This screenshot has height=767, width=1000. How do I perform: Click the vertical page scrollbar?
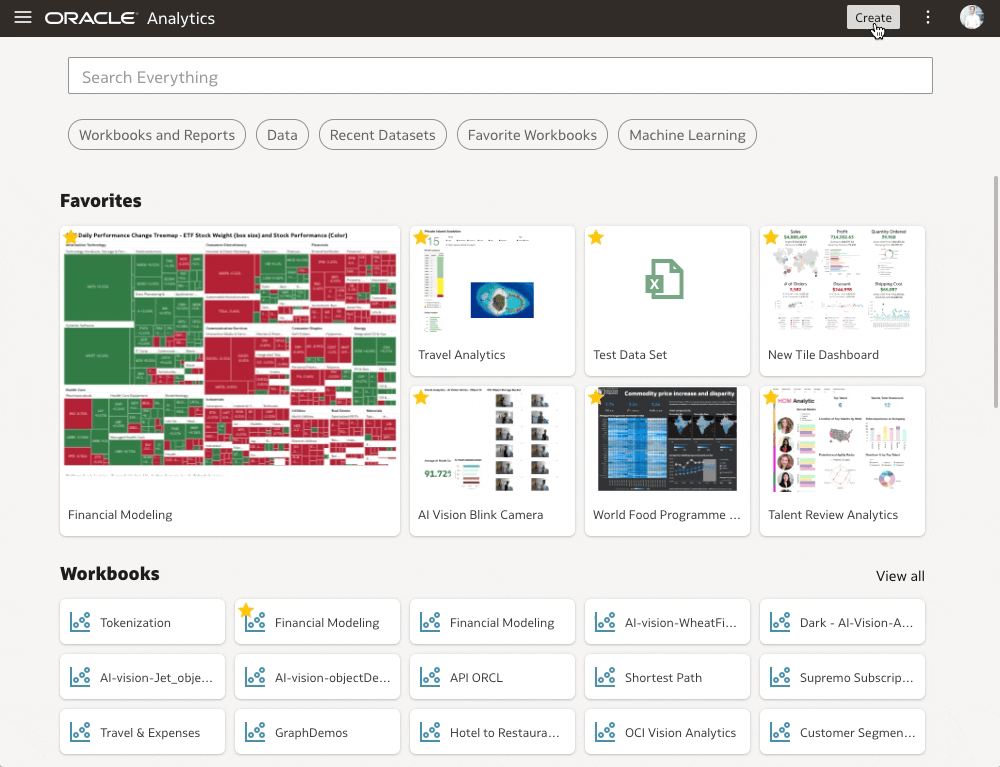996,291
